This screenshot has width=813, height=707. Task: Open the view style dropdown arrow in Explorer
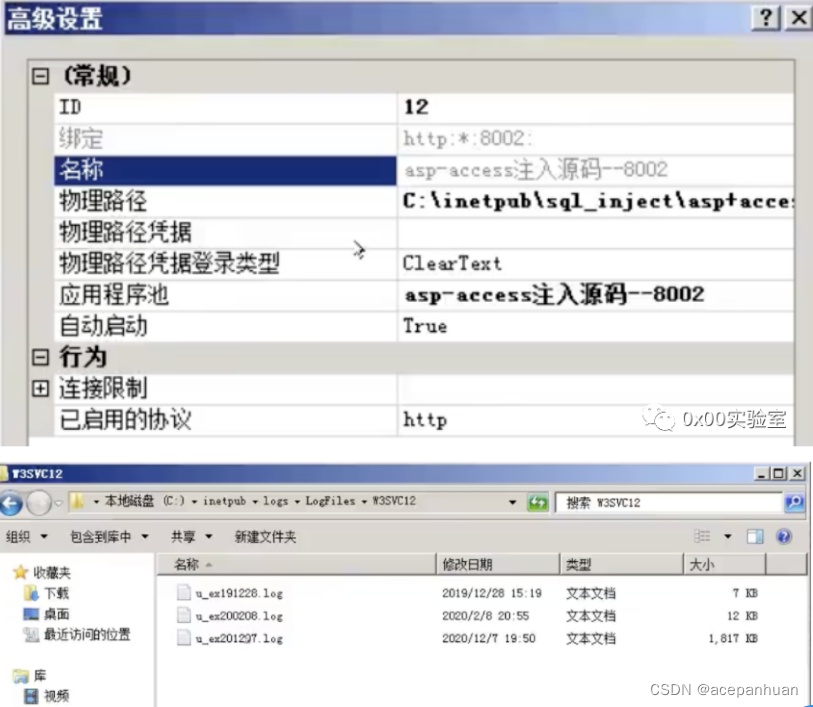tap(726, 536)
